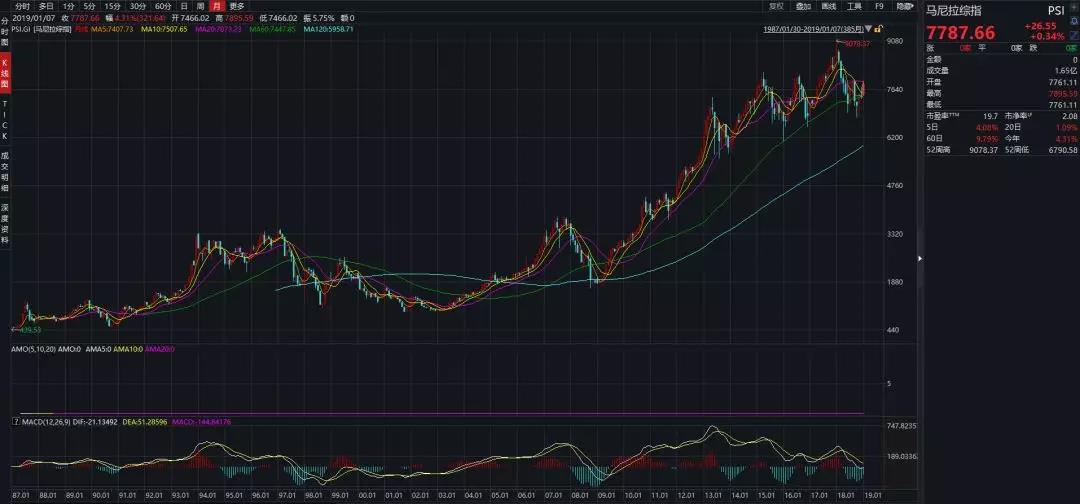The width and height of the screenshot is (1080, 504).
Task: Open the 分时图 sidebar tab
Action: tap(4, 32)
